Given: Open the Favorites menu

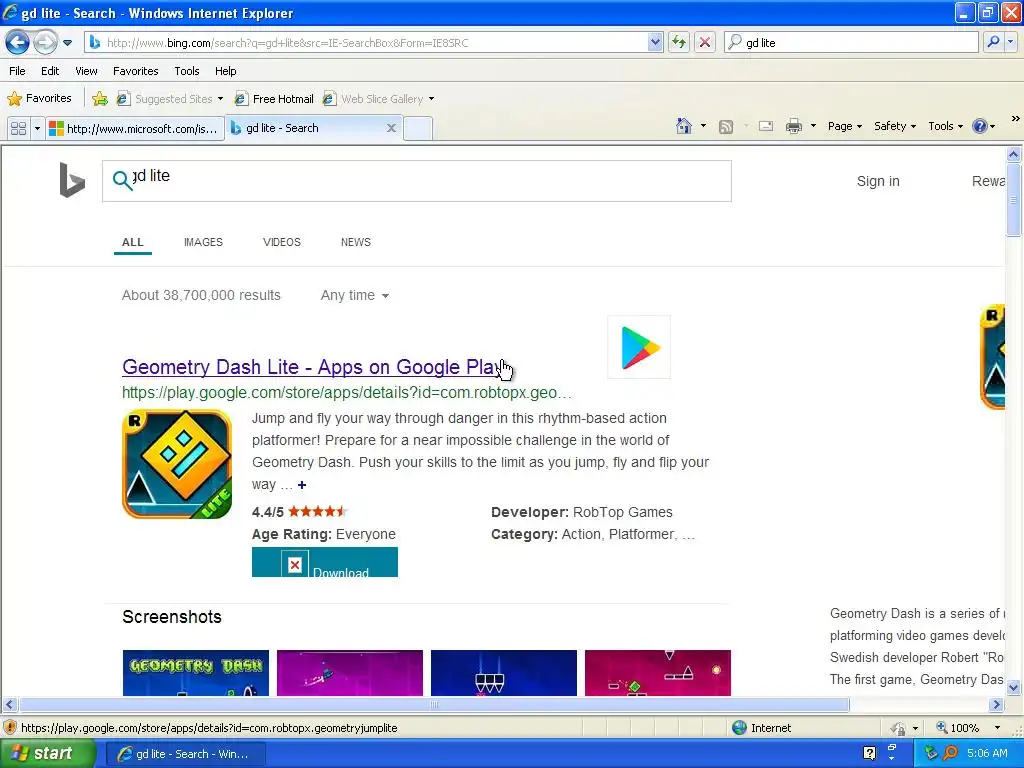Looking at the screenshot, I should click(135, 71).
